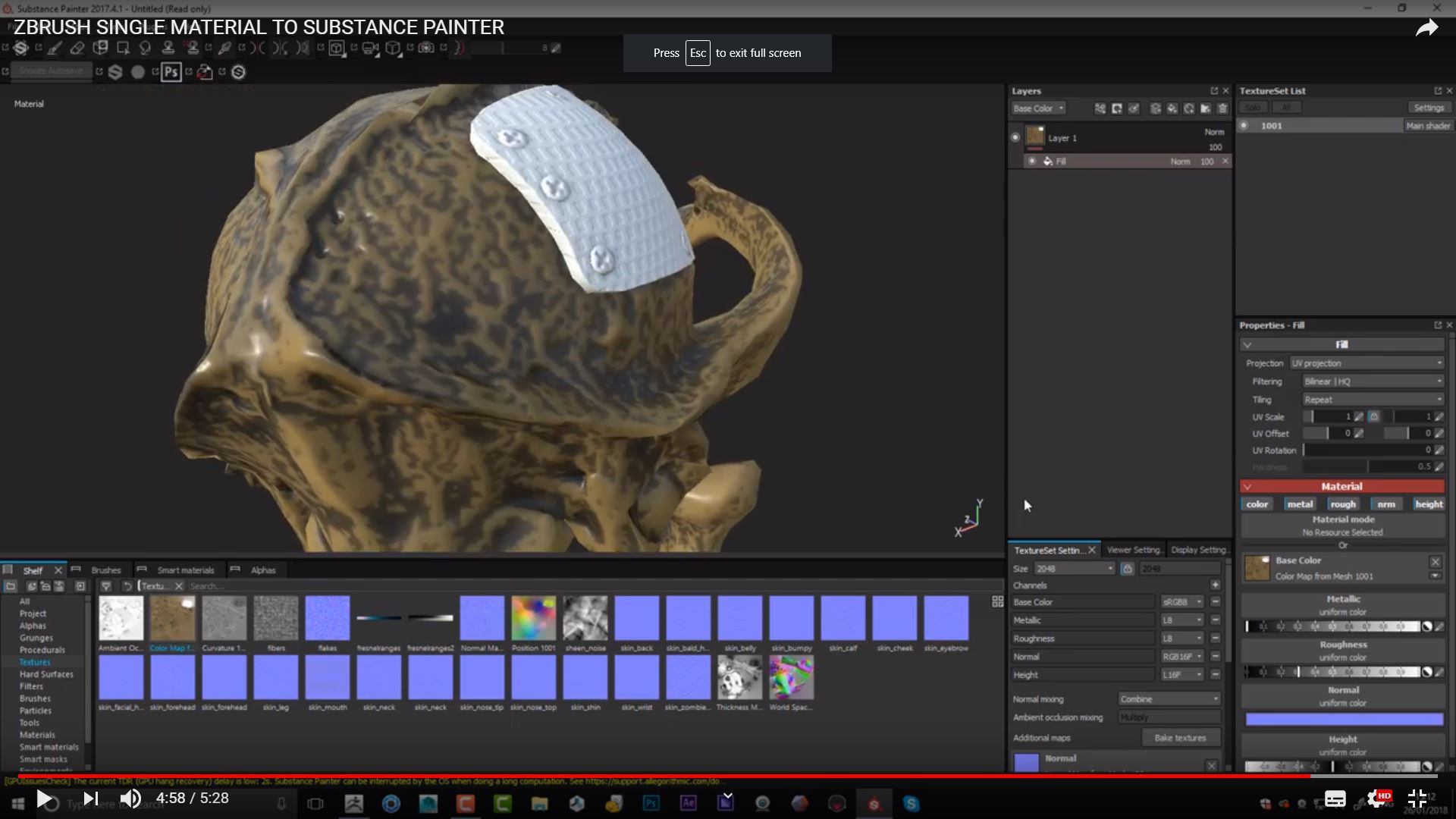The width and height of the screenshot is (1456, 819).
Task: Switch to the Viewer Settings tab
Action: pyautogui.click(x=1134, y=550)
